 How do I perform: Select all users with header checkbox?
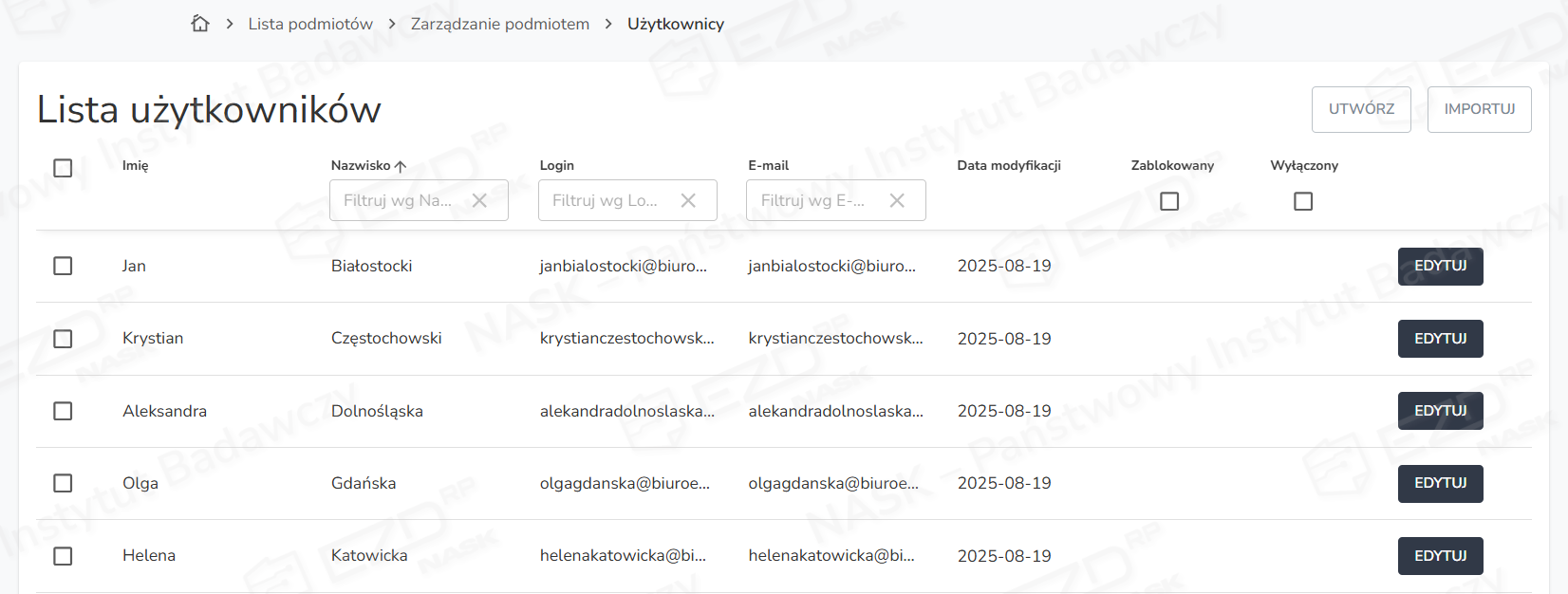[x=63, y=168]
